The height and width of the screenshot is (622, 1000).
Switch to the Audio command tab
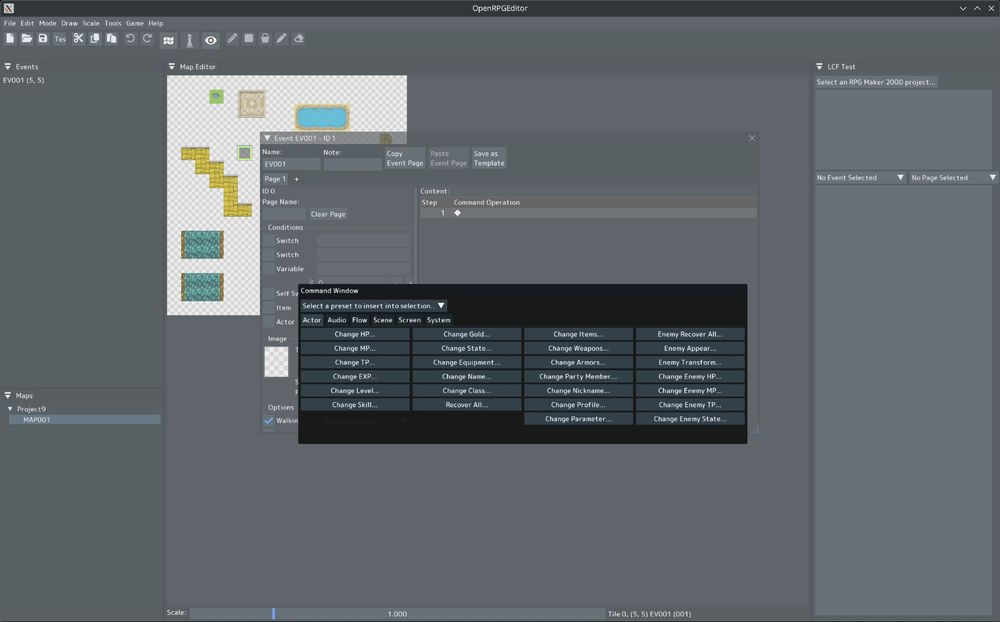click(337, 320)
